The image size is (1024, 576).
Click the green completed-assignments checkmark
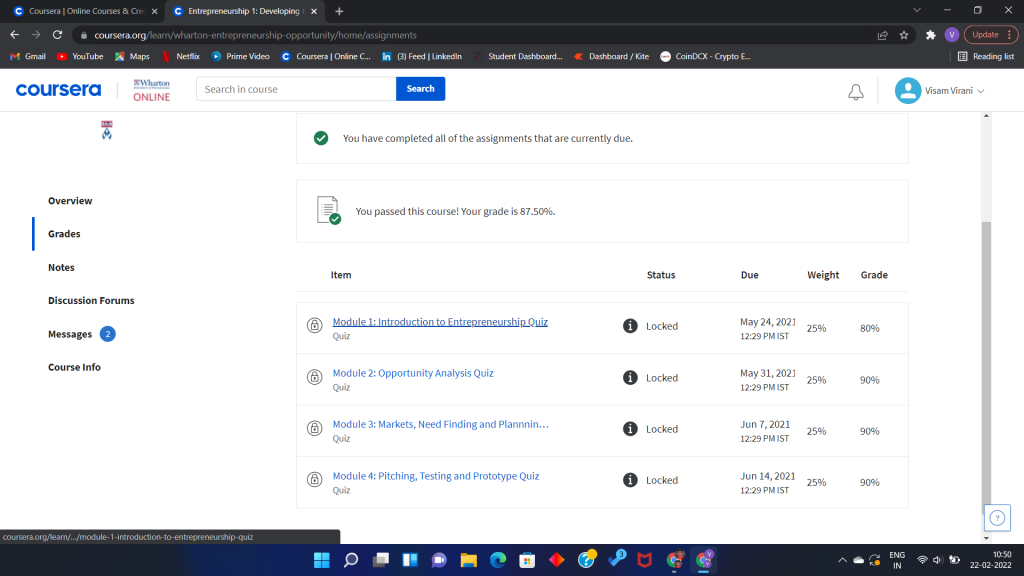(321, 138)
